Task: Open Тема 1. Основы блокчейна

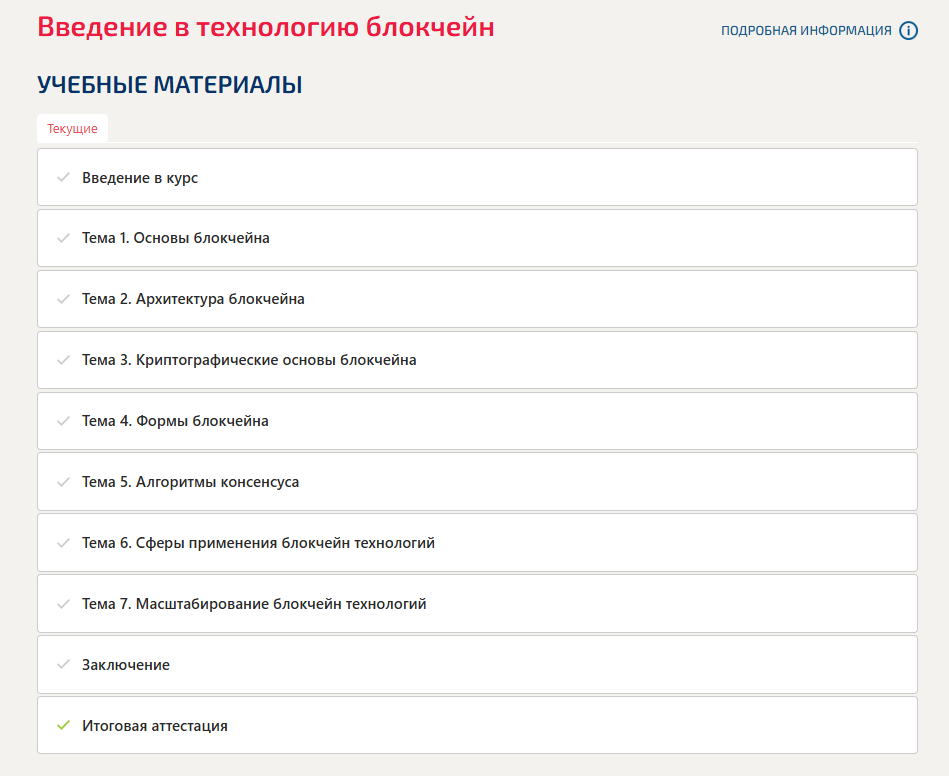Action: [x=176, y=238]
